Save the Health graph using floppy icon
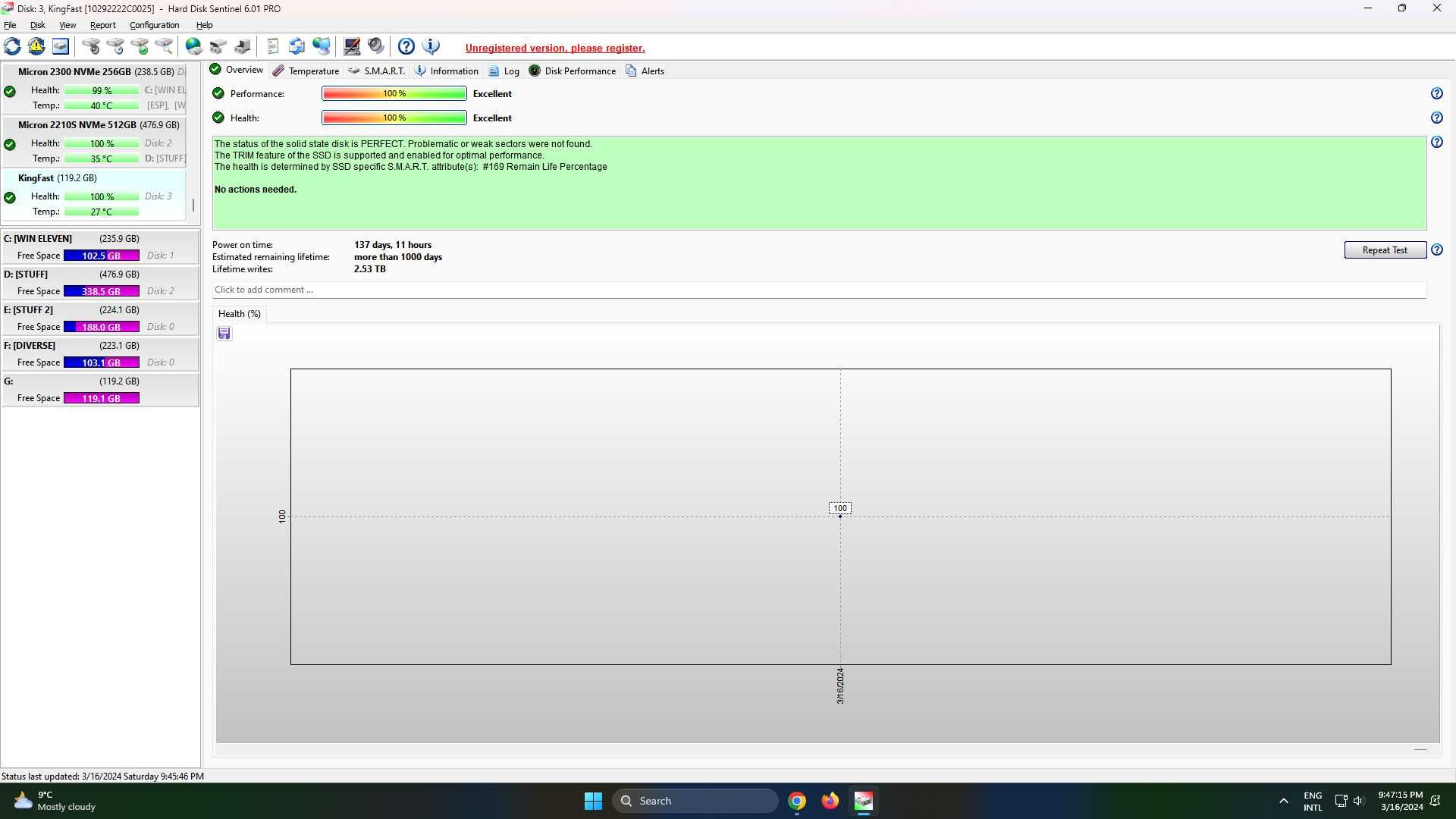 pyautogui.click(x=224, y=334)
